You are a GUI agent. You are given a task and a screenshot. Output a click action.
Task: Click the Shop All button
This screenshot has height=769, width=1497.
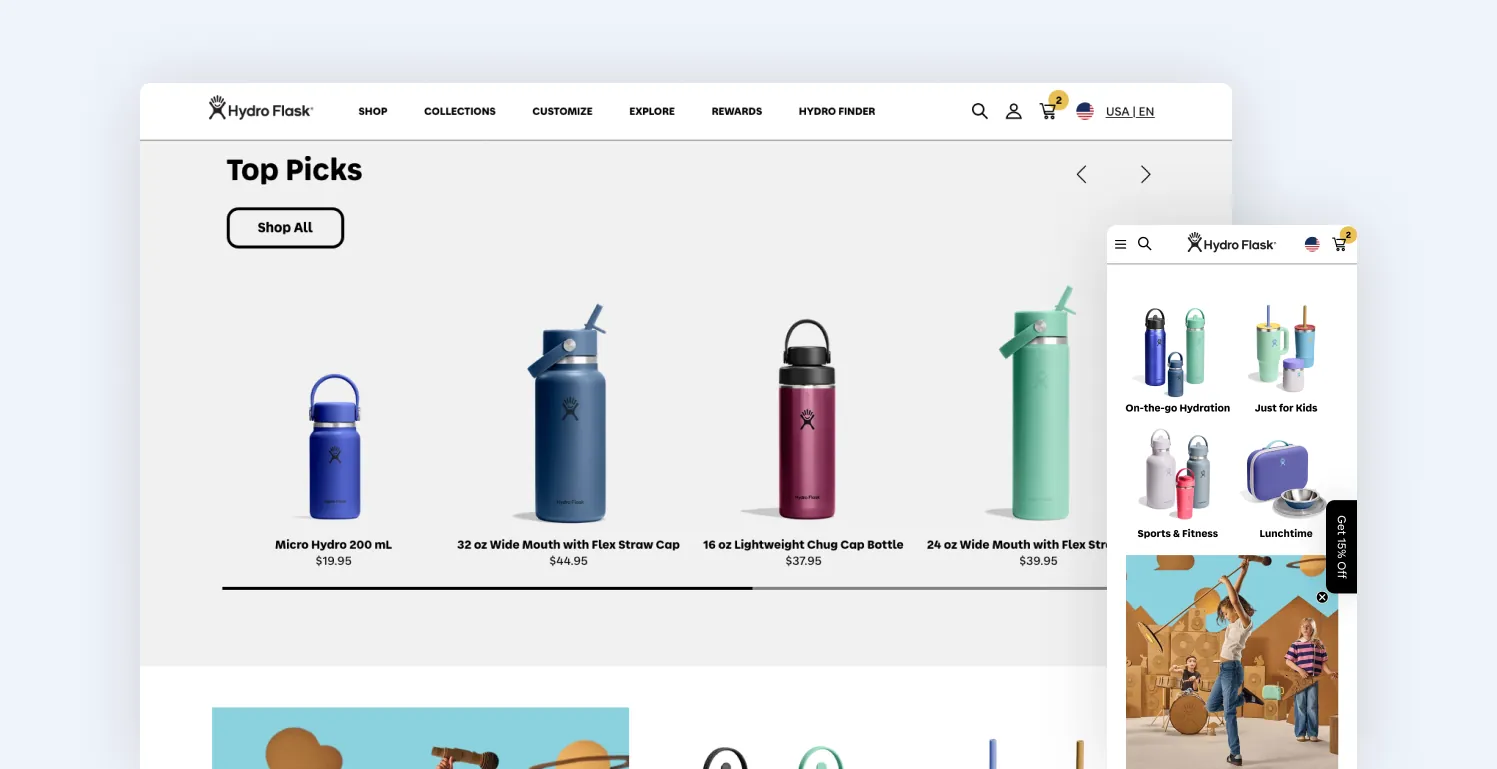(285, 228)
